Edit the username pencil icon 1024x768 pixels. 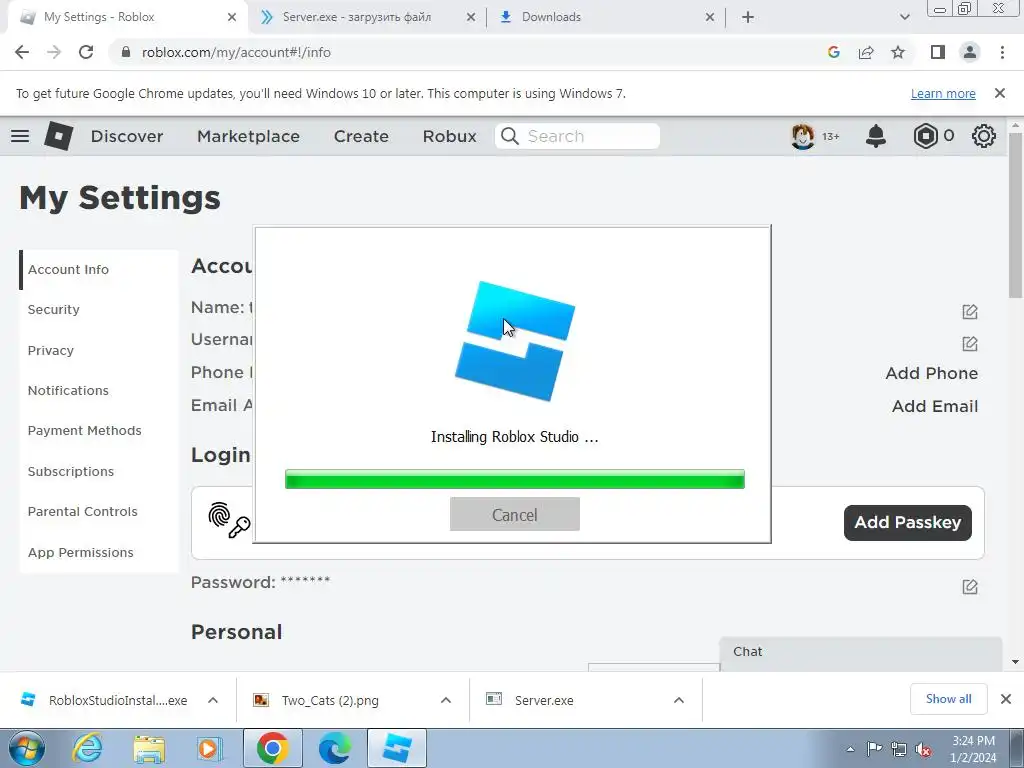(970, 344)
